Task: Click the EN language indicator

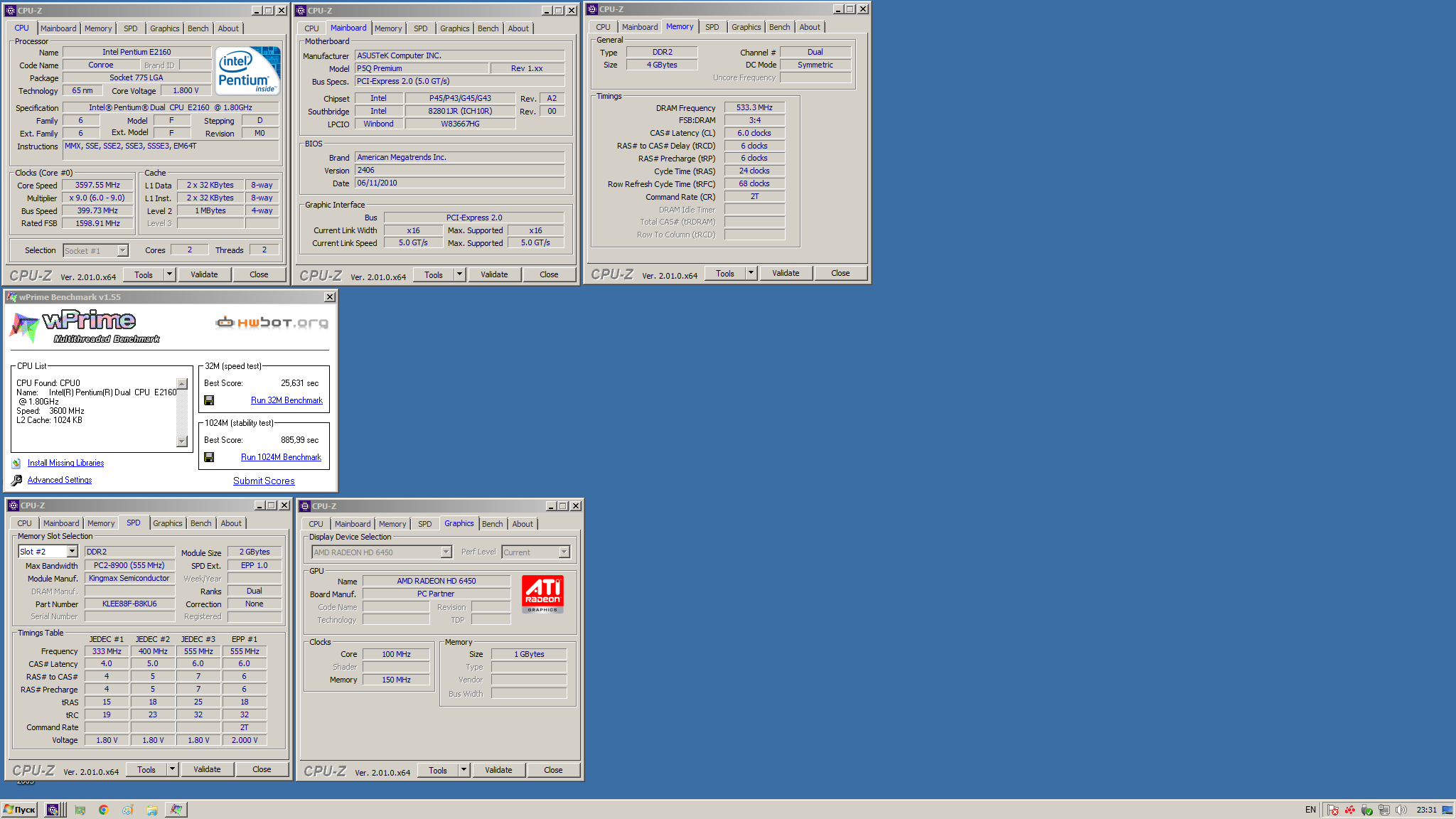Action: 1310,810
